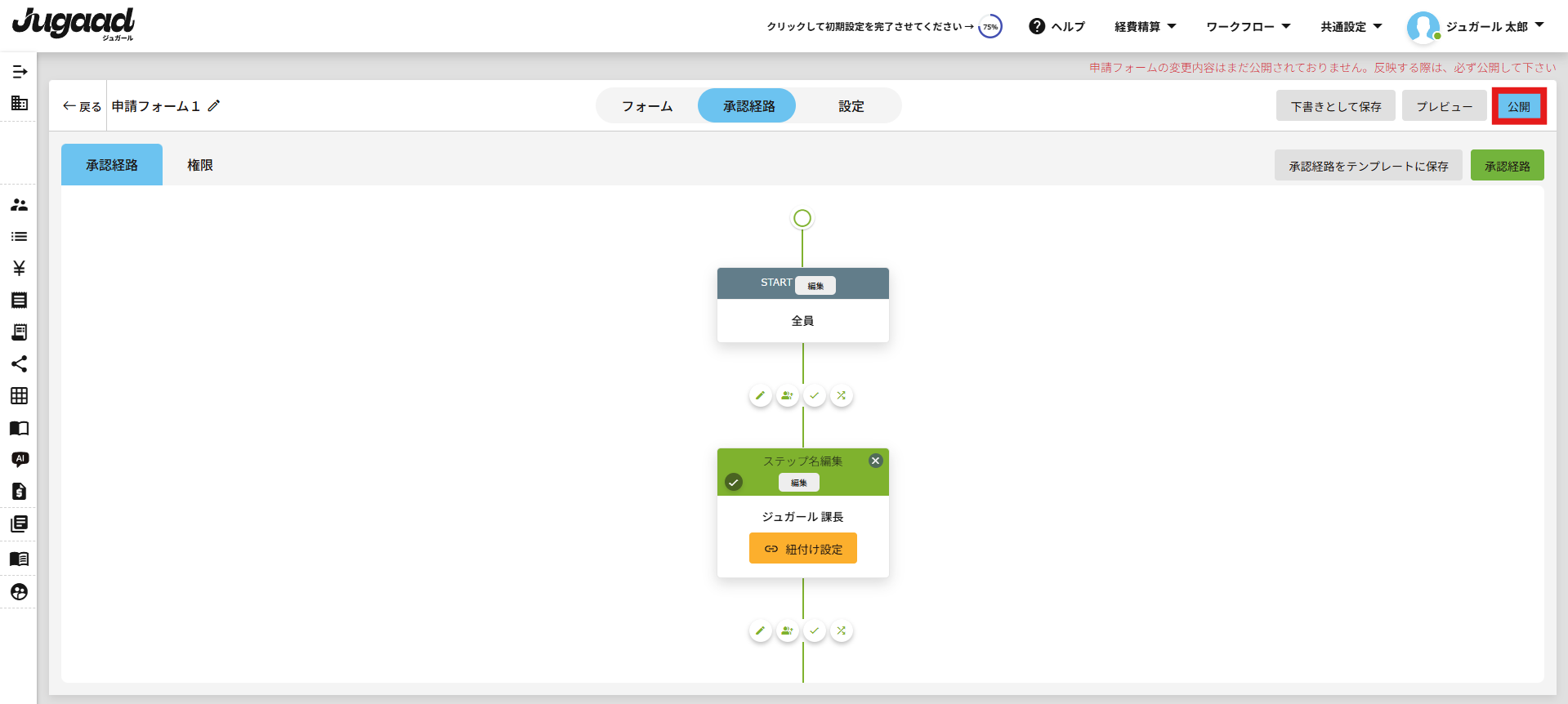Viewport: 1568px width, 704px height.
Task: Switch to the 権限 tab
Action: click(200, 165)
